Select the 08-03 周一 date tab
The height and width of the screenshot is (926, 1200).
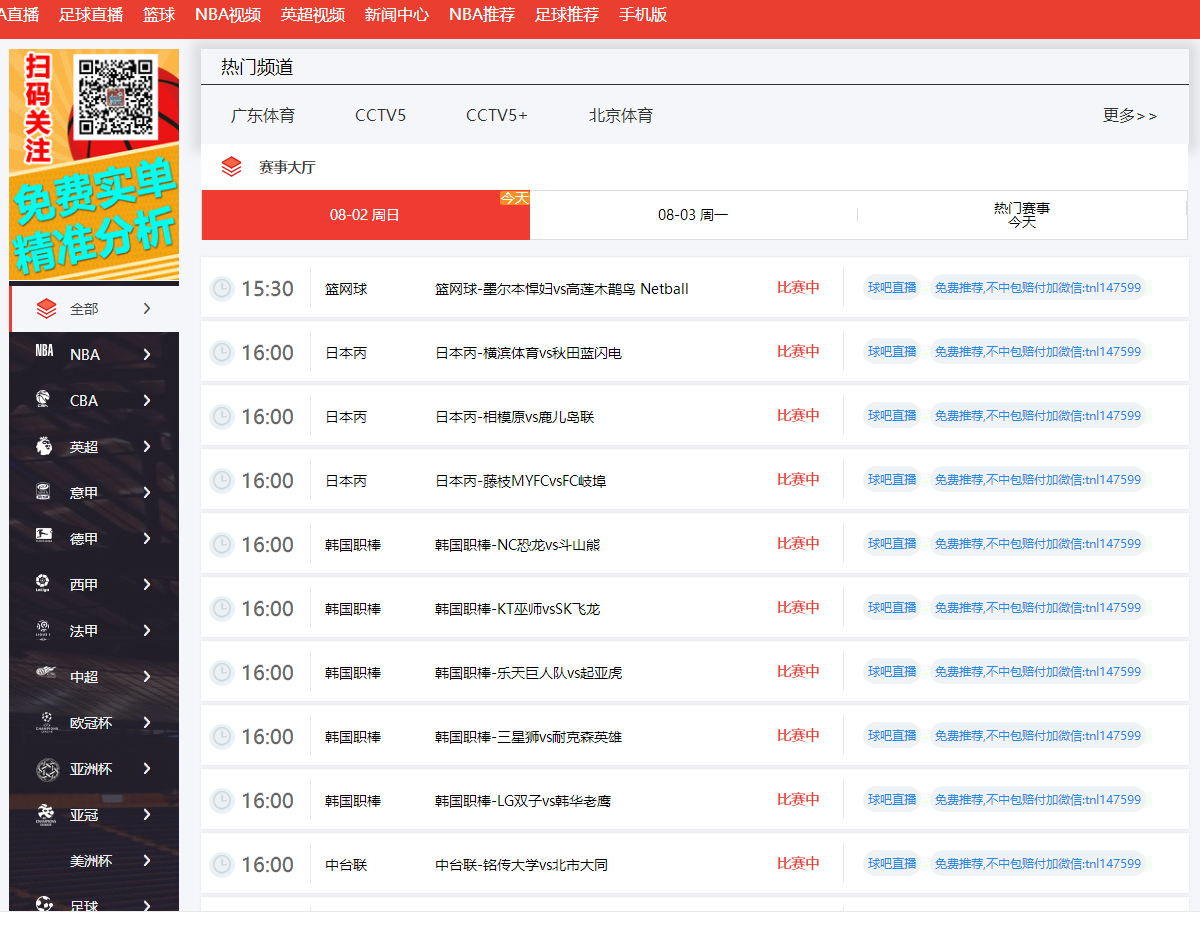[693, 215]
